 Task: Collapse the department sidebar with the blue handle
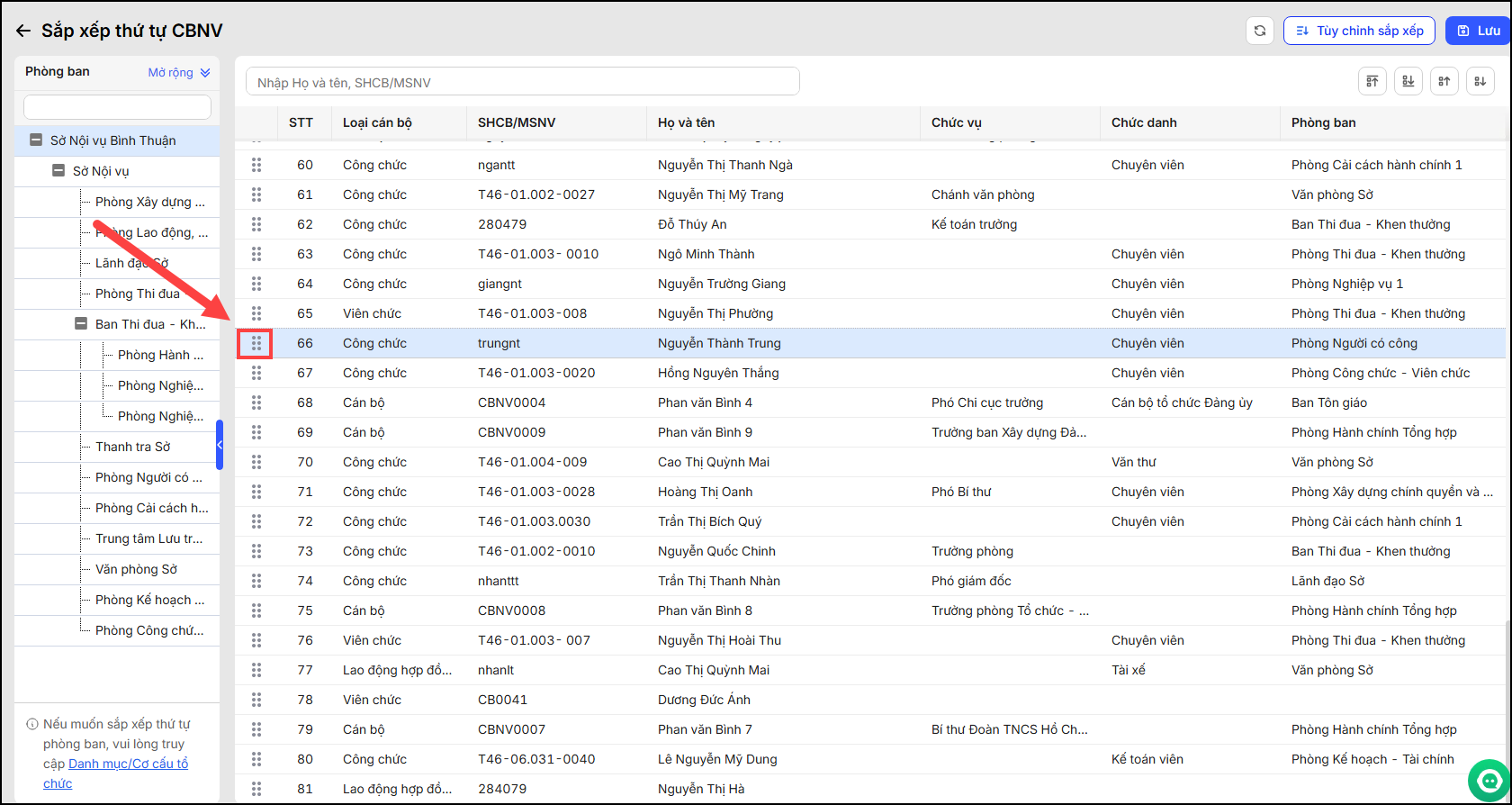(219, 445)
